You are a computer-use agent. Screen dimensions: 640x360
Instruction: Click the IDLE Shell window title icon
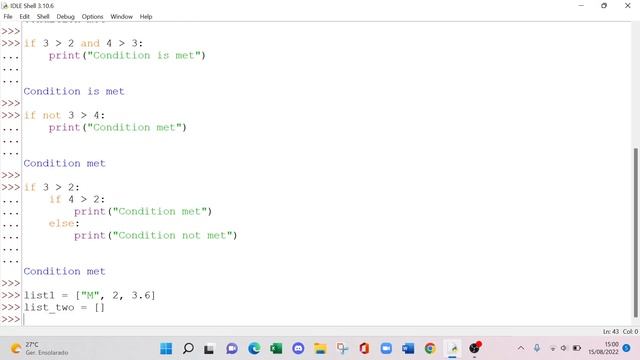[4, 6]
